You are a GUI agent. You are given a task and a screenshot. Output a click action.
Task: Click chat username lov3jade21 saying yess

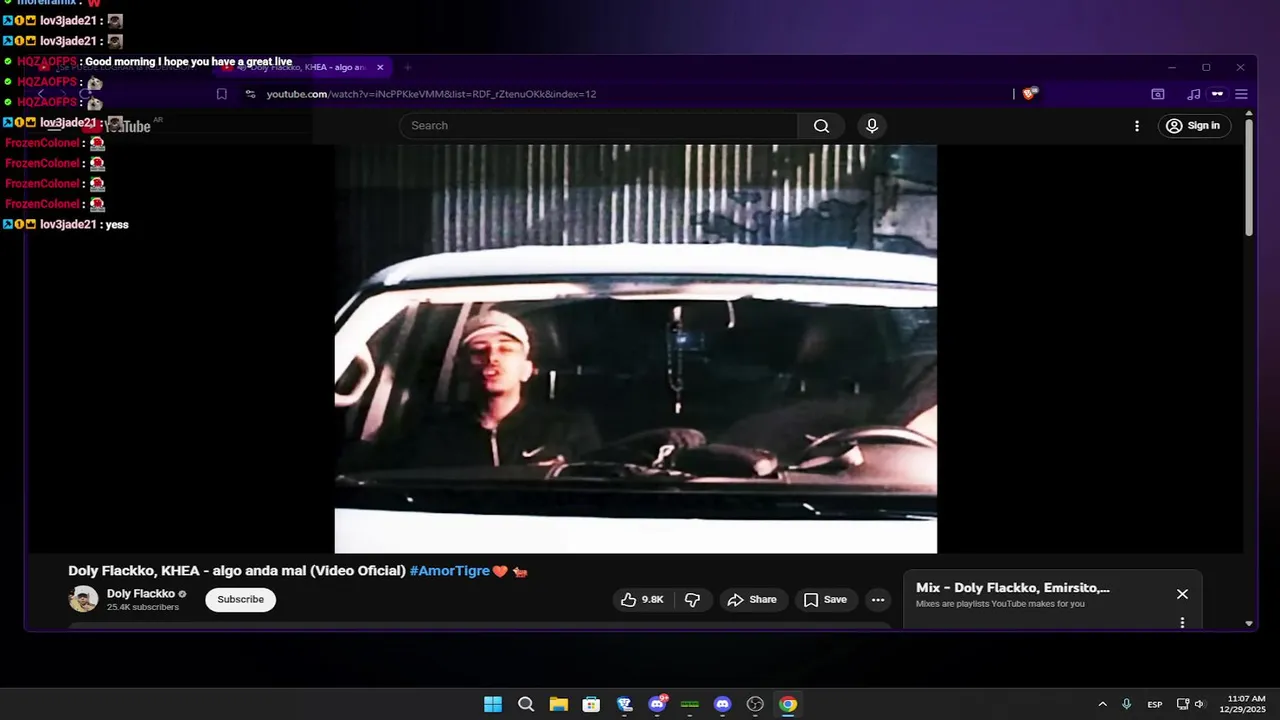(x=68, y=225)
